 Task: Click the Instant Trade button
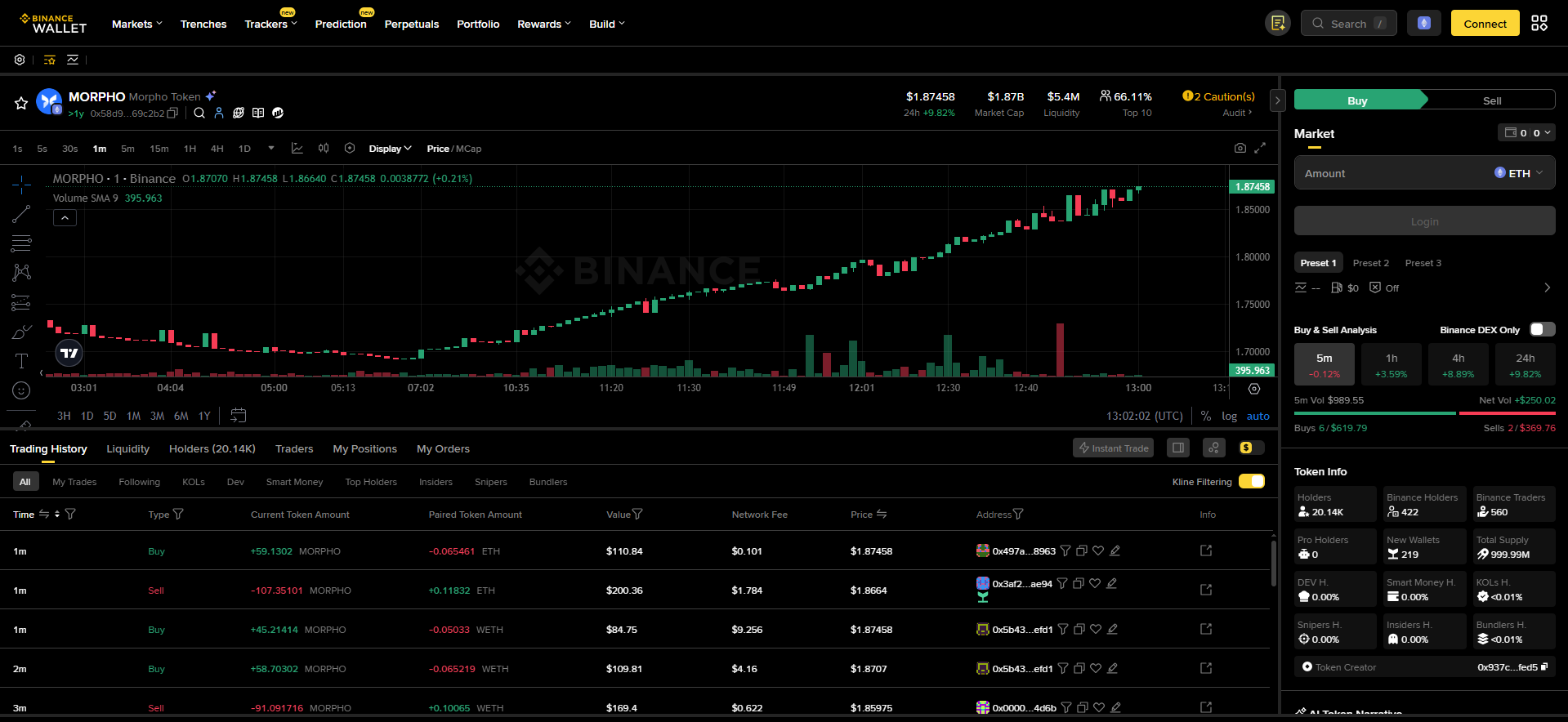1113,448
